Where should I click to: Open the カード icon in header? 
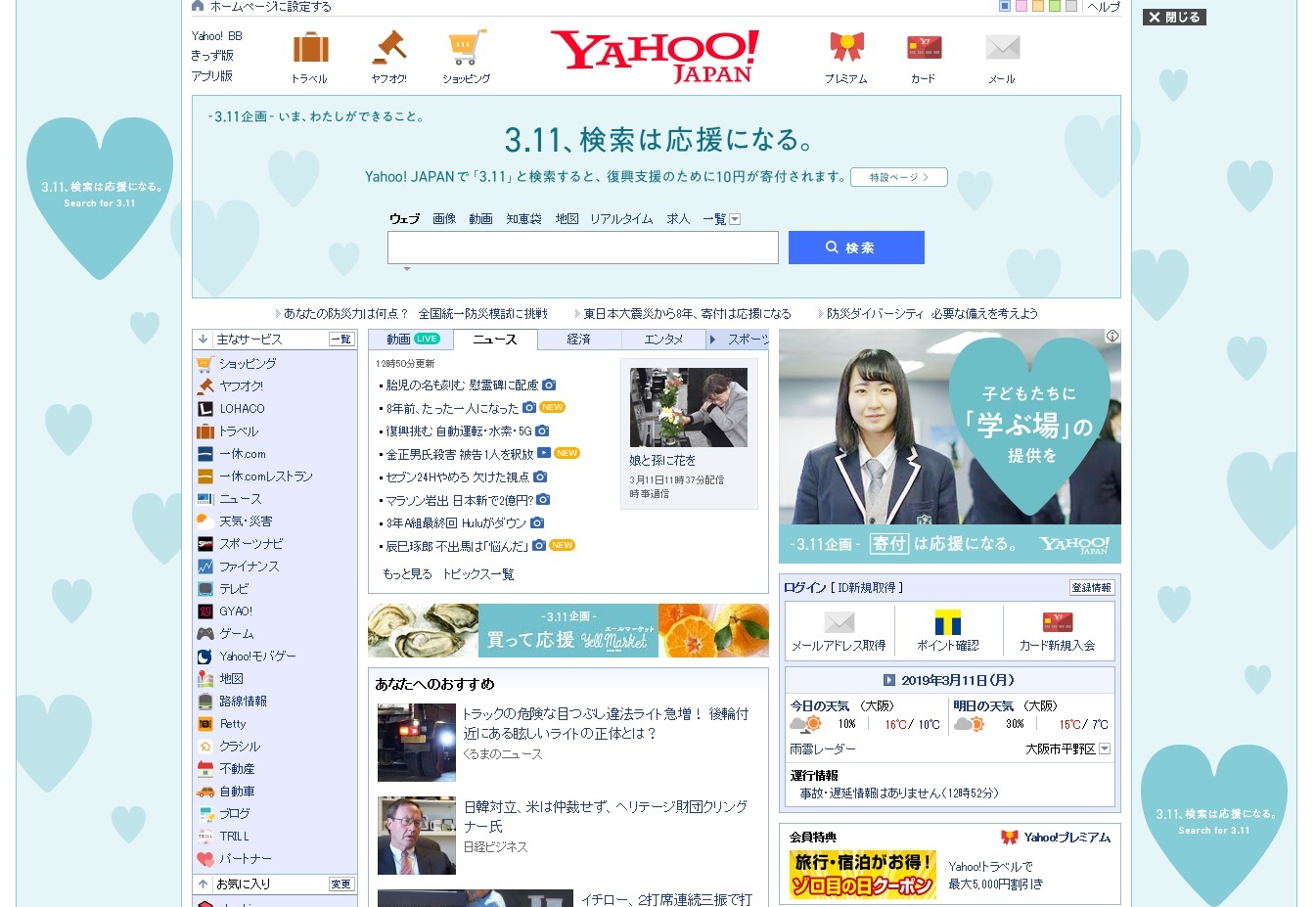924,47
